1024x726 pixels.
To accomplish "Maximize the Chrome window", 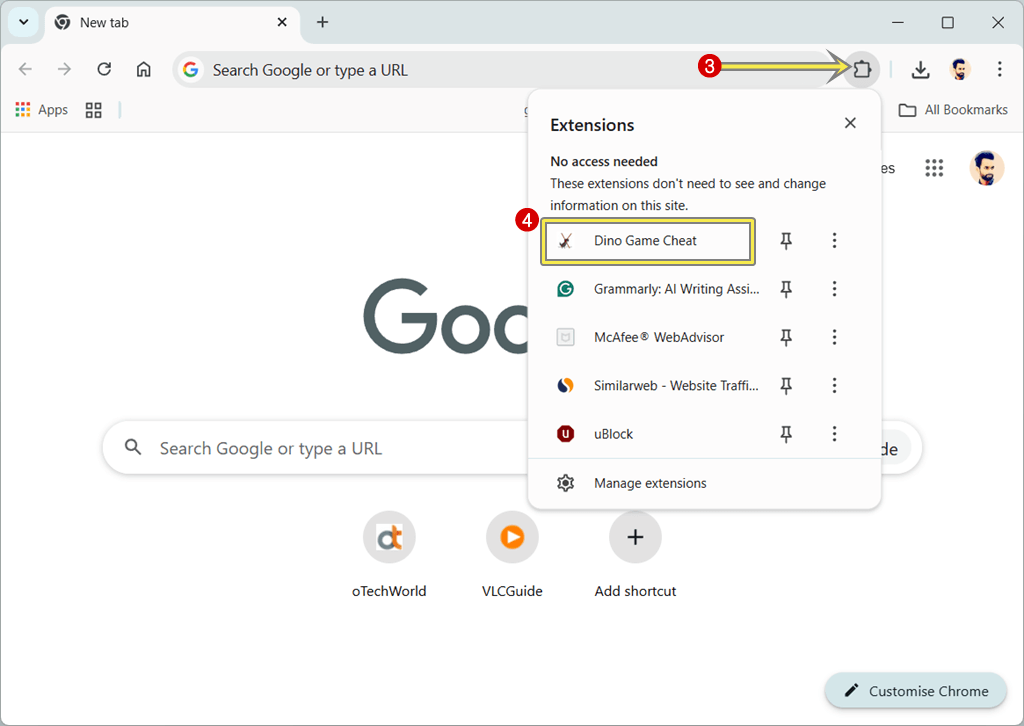I will (948, 22).
